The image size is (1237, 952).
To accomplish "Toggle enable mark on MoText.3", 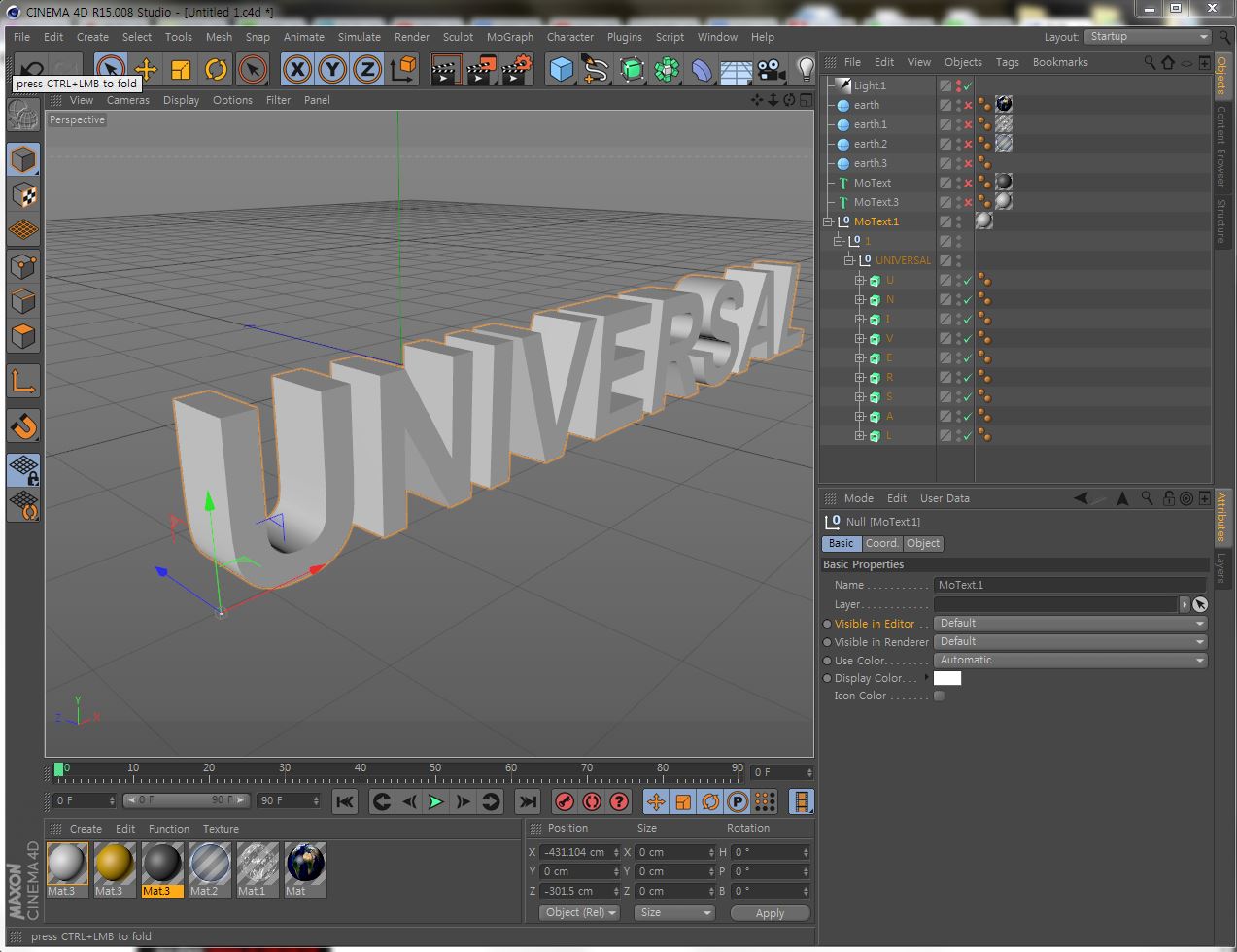I will [968, 202].
